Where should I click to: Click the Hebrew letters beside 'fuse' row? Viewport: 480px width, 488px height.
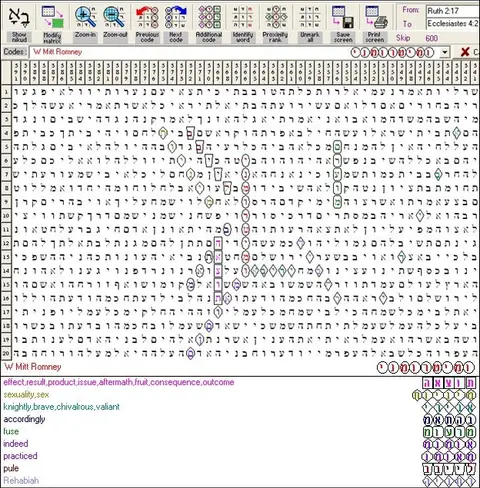click(449, 432)
